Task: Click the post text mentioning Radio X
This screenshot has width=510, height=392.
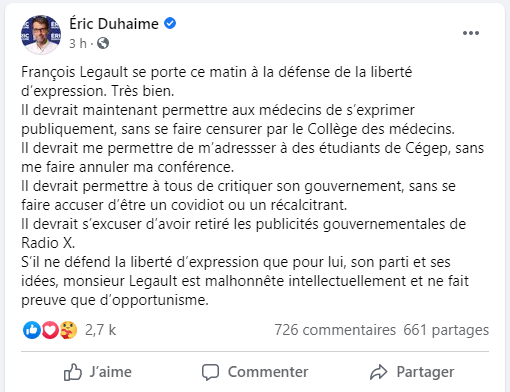Action: point(244,233)
